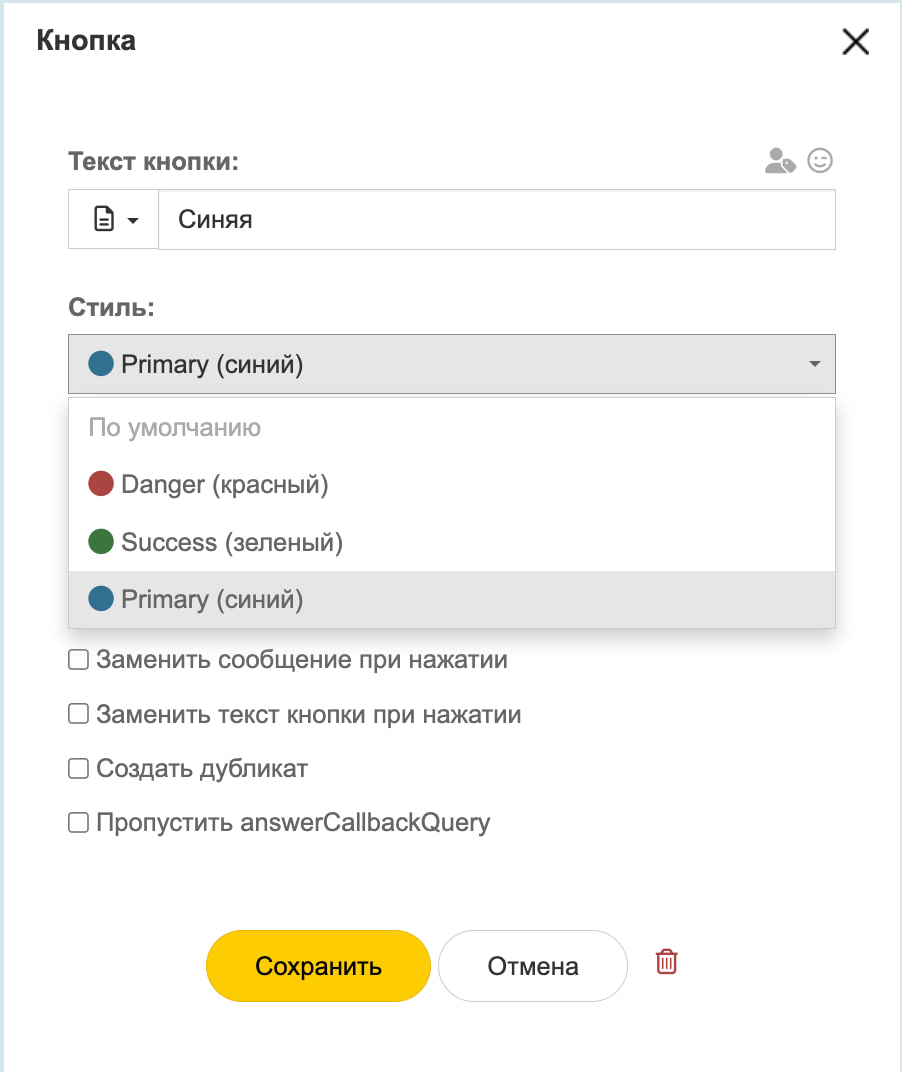Click the green Success color dot
This screenshot has width=902, height=1072.
(x=100, y=542)
